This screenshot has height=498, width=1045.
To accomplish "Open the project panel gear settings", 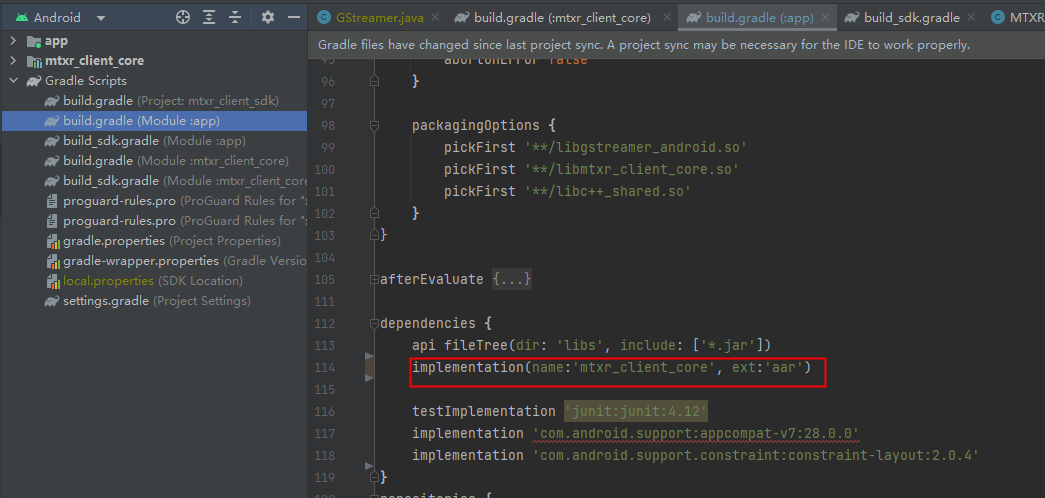I will (x=268, y=18).
